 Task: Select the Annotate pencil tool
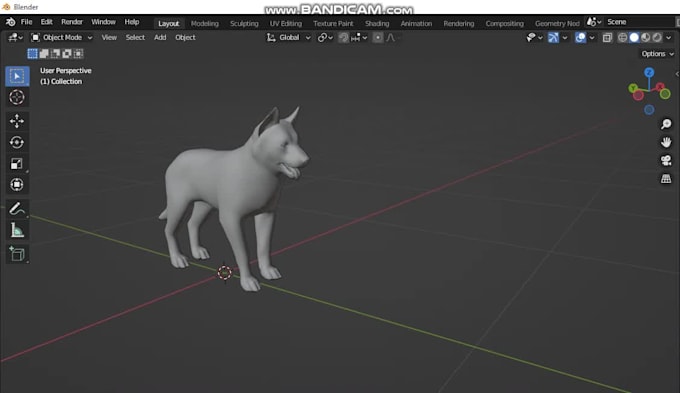click(x=17, y=209)
